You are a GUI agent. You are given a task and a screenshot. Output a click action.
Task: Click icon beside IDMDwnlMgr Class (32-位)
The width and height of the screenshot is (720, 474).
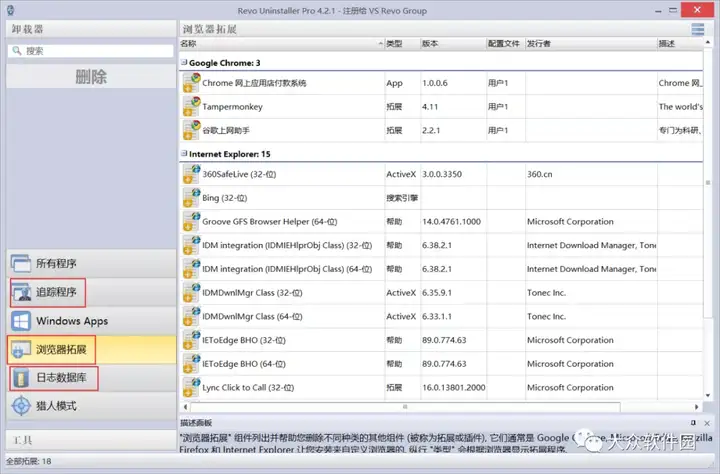(191, 293)
